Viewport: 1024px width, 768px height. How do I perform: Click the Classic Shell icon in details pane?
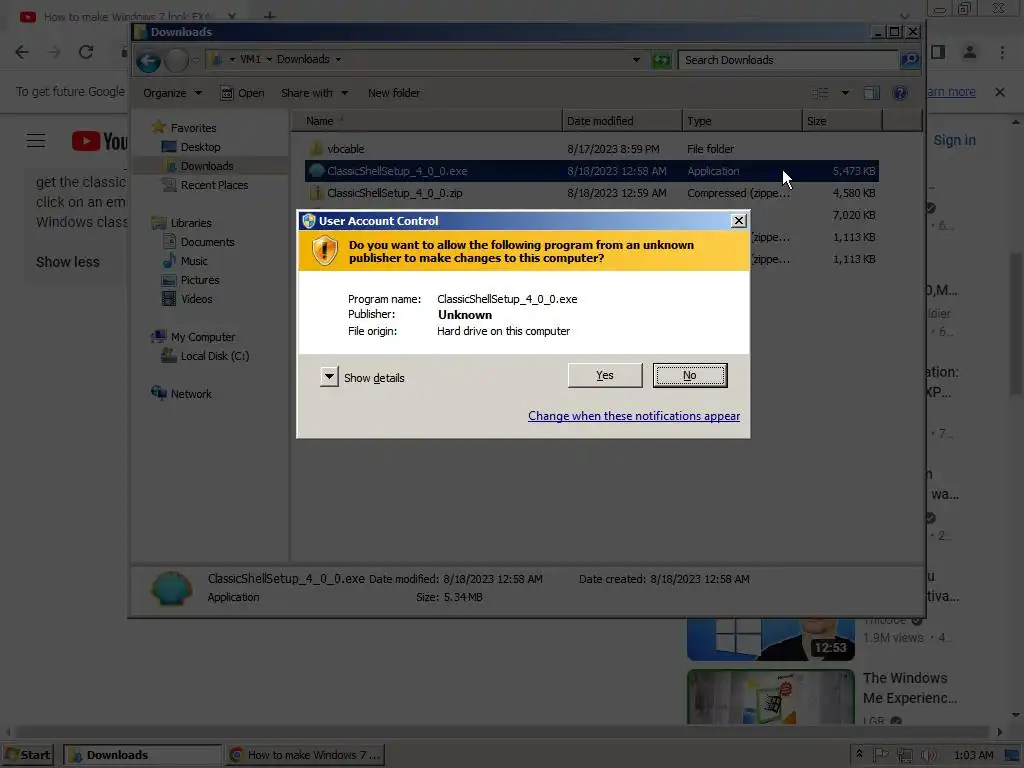point(171,588)
